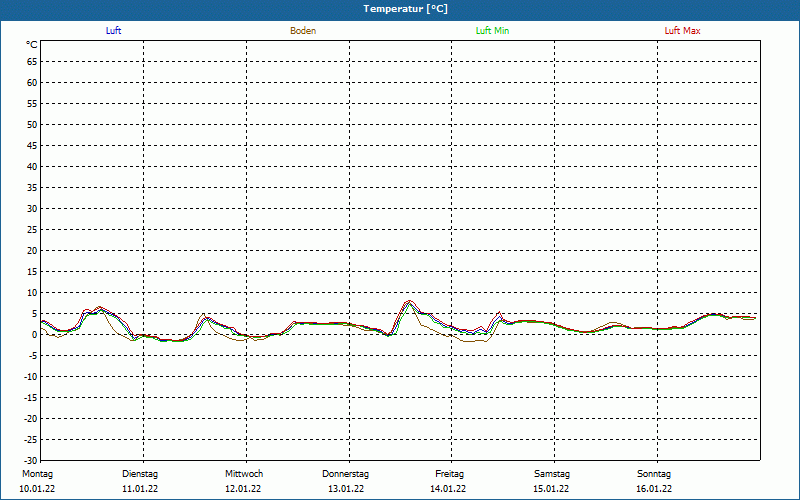Screen dimensions: 800x500
Task: Click the -15 value on y-axis
Action: coord(31,397)
